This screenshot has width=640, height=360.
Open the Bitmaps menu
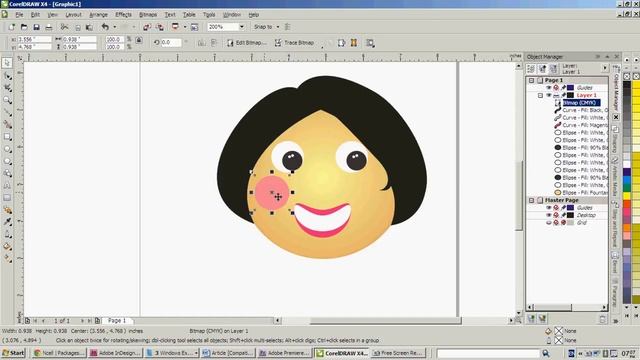148,15
